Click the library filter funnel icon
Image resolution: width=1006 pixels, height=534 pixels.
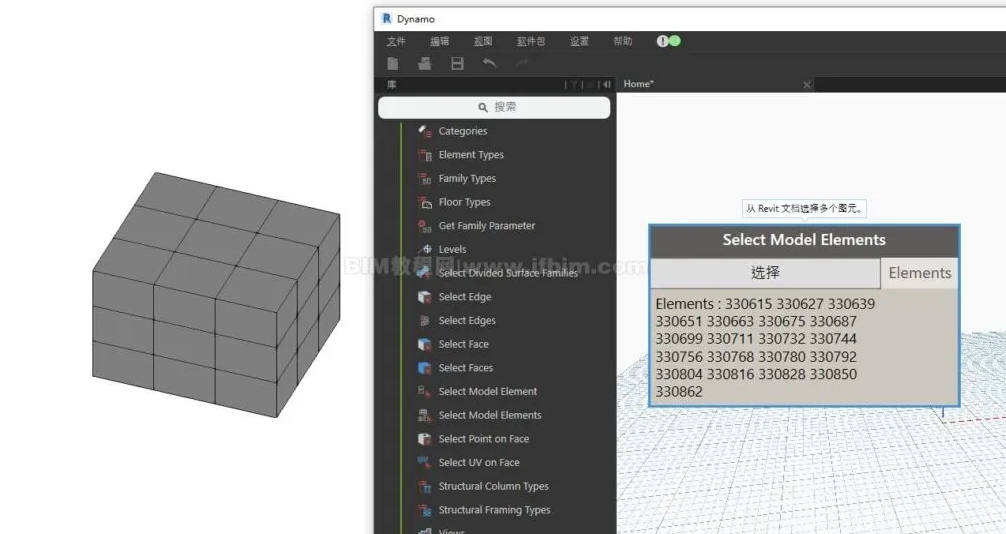574,84
